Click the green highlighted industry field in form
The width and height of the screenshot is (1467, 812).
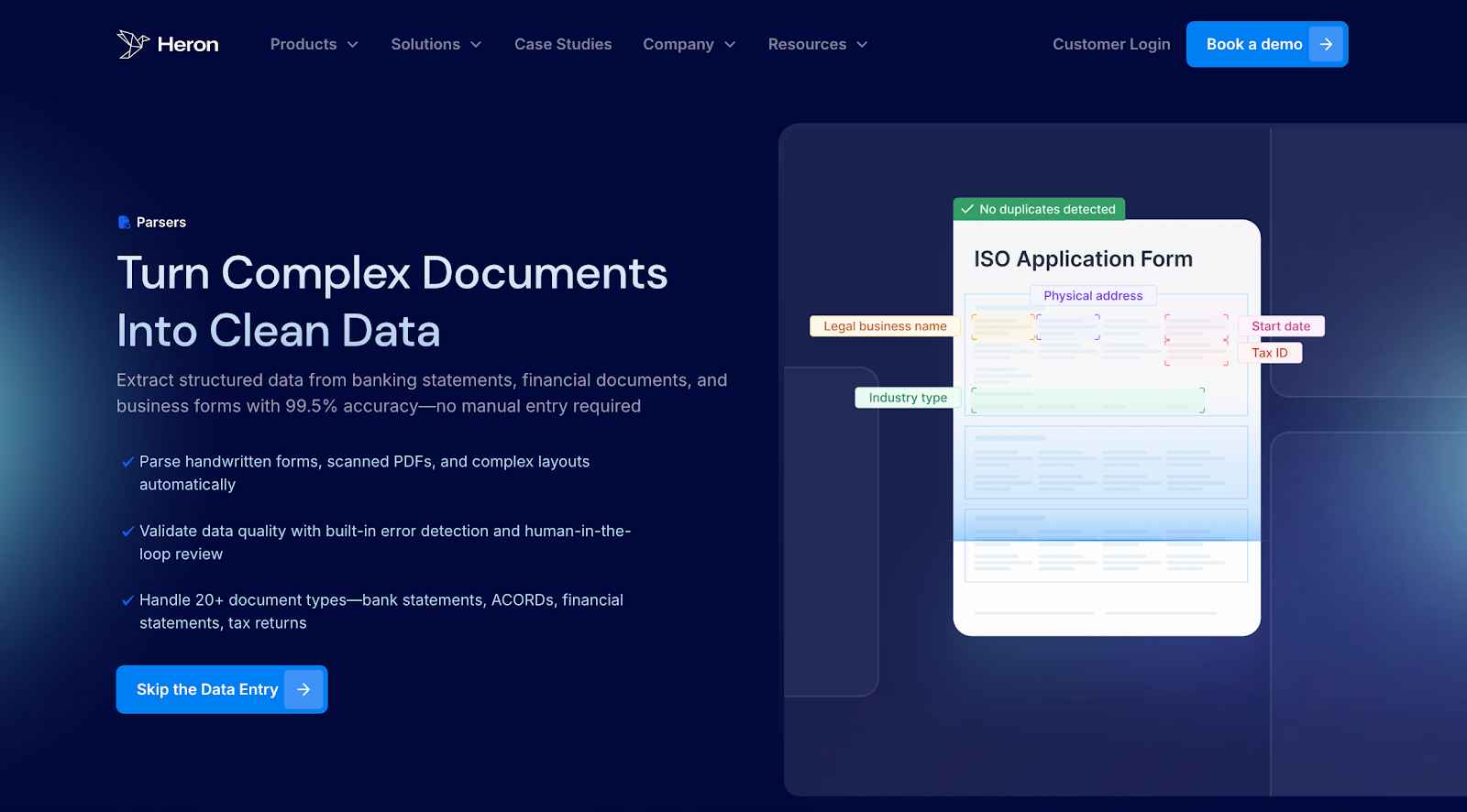(x=1088, y=401)
